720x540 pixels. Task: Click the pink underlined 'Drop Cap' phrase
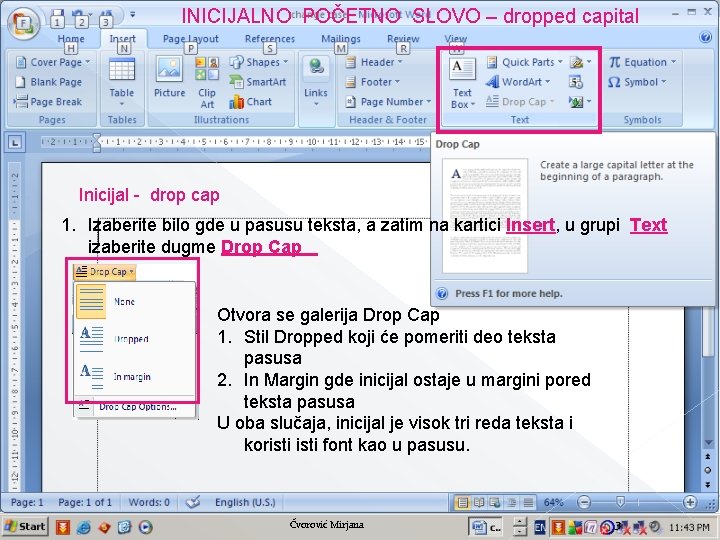pos(261,247)
